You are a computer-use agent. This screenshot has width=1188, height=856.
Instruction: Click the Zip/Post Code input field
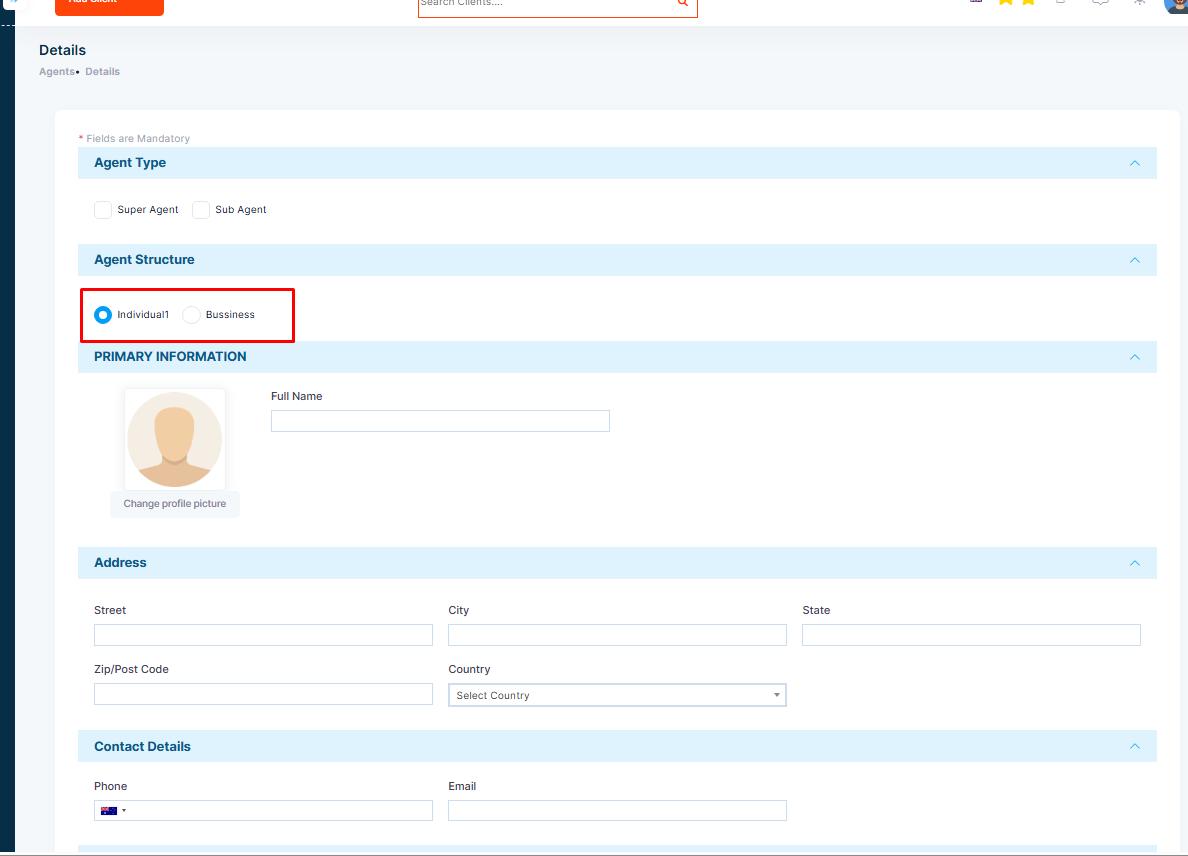pos(263,694)
